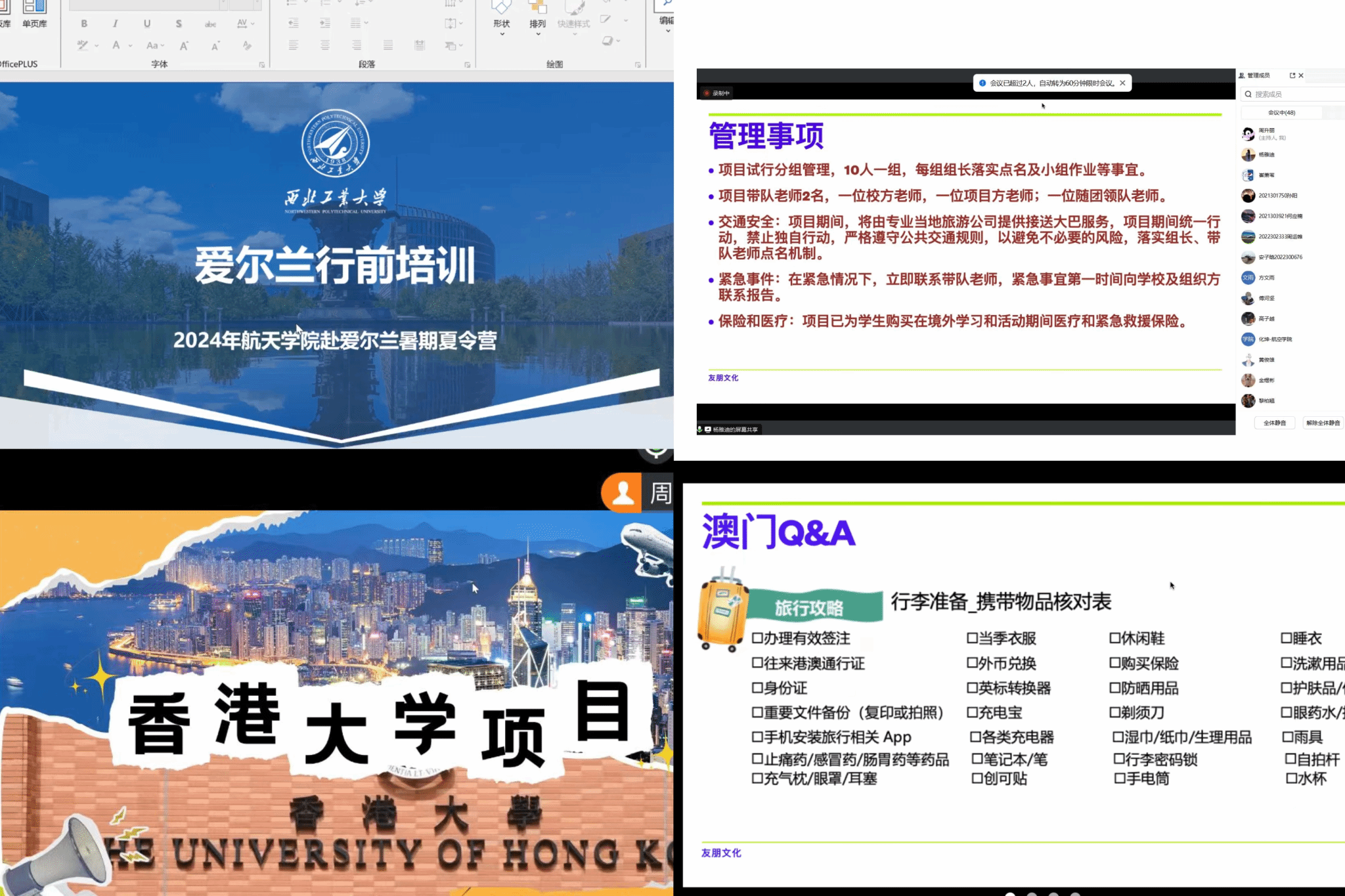Check the 办理有效签注 checkbox
This screenshot has width=1345, height=896.
(x=757, y=638)
